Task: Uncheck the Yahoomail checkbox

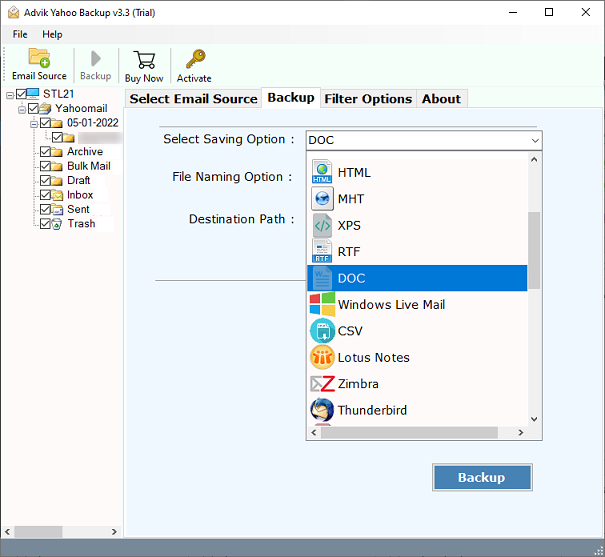Action: click(x=33, y=108)
